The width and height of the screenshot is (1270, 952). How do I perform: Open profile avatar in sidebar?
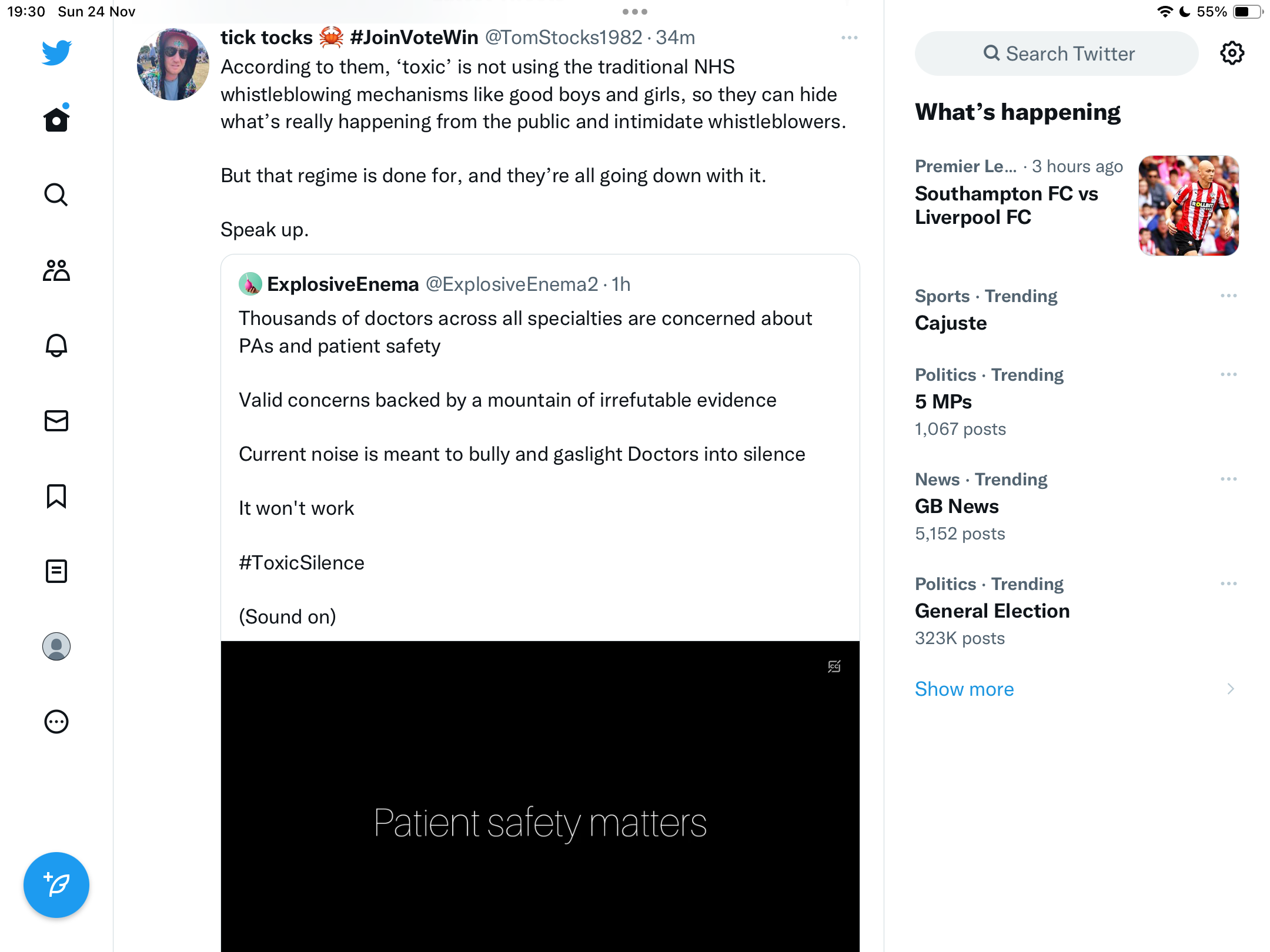coord(56,646)
